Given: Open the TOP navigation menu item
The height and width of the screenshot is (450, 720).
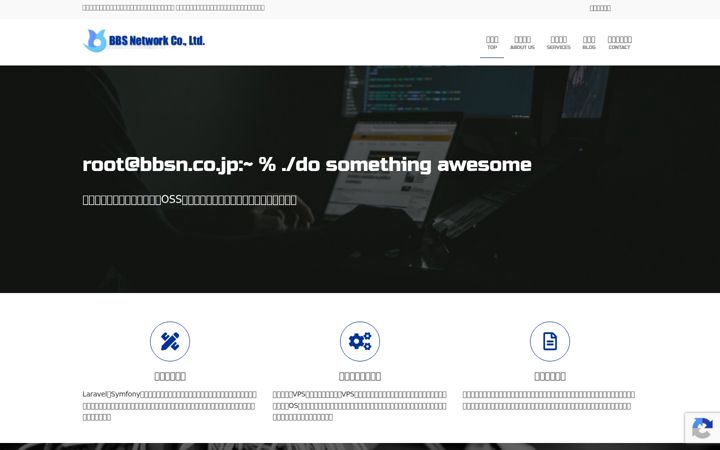Looking at the screenshot, I should (x=492, y=43).
